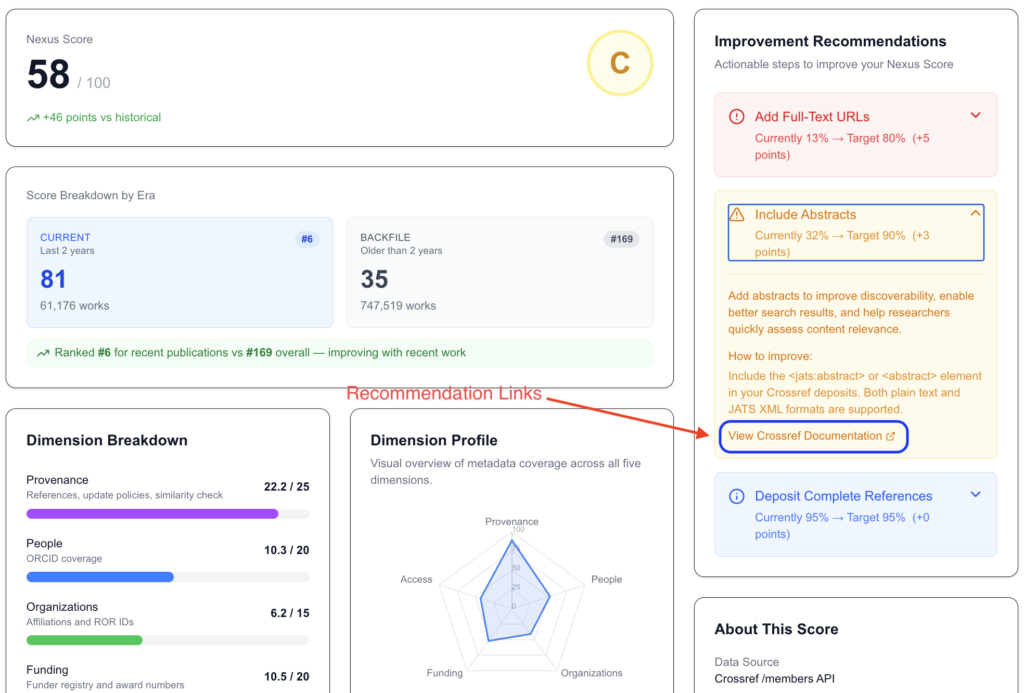Click the #169 rank badge in Backfile card

pos(622,239)
